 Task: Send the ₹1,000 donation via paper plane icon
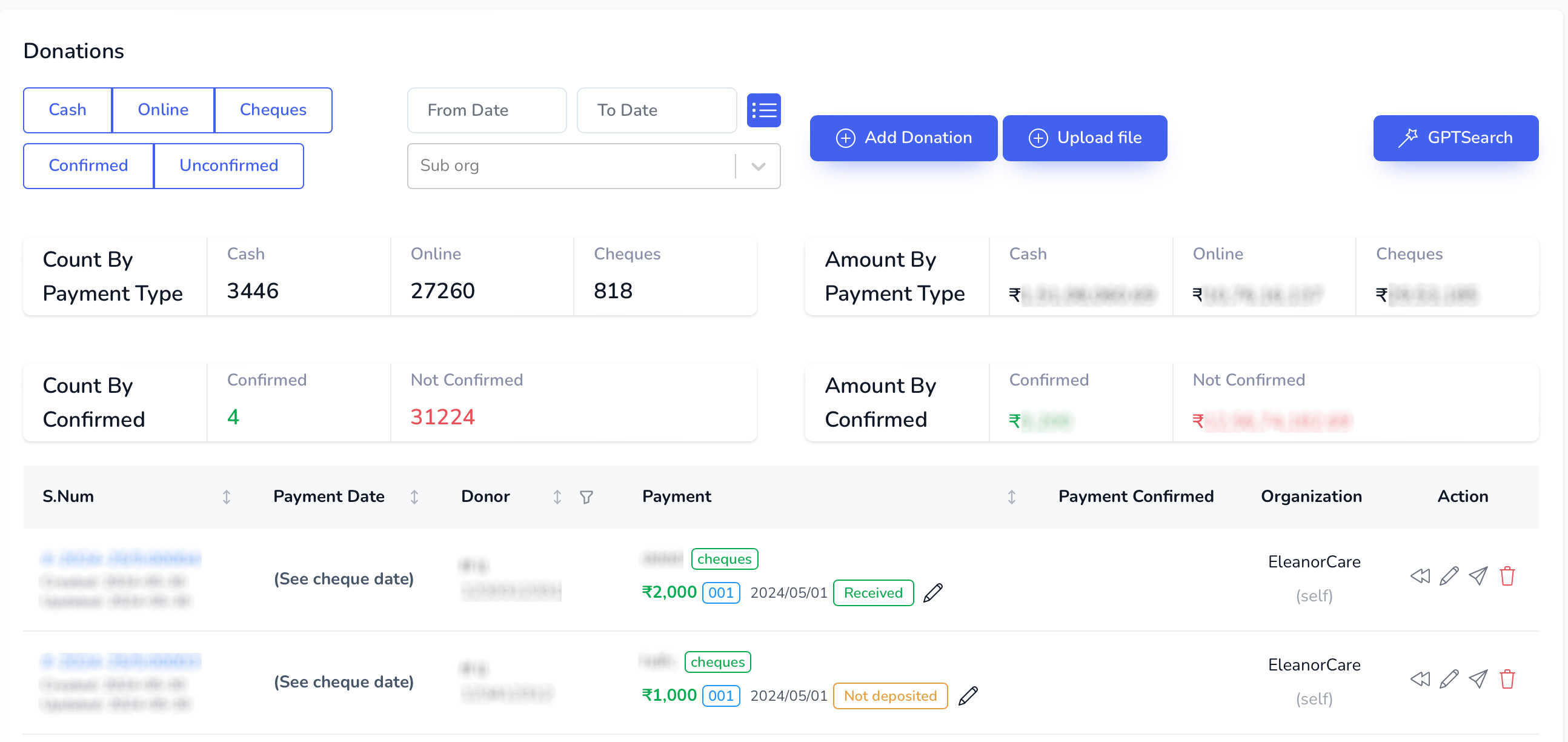point(1477,678)
